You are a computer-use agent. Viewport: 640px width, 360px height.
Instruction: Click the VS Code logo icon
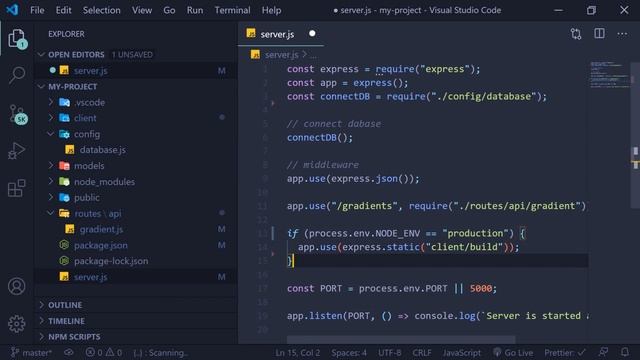(x=12, y=10)
